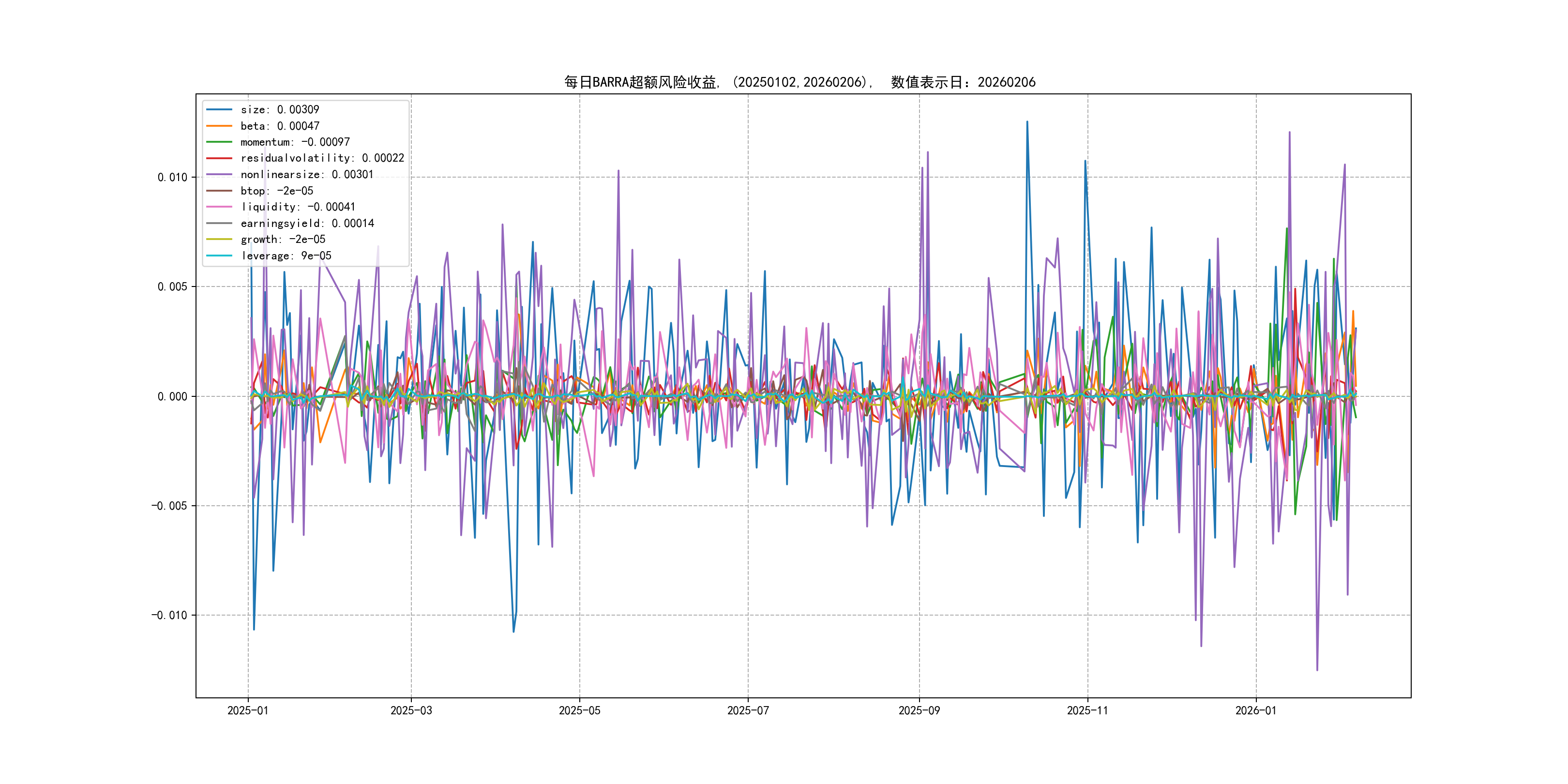The image size is (1568, 784).
Task: Click the 2025-07 x-axis tick label
Action: click(748, 710)
